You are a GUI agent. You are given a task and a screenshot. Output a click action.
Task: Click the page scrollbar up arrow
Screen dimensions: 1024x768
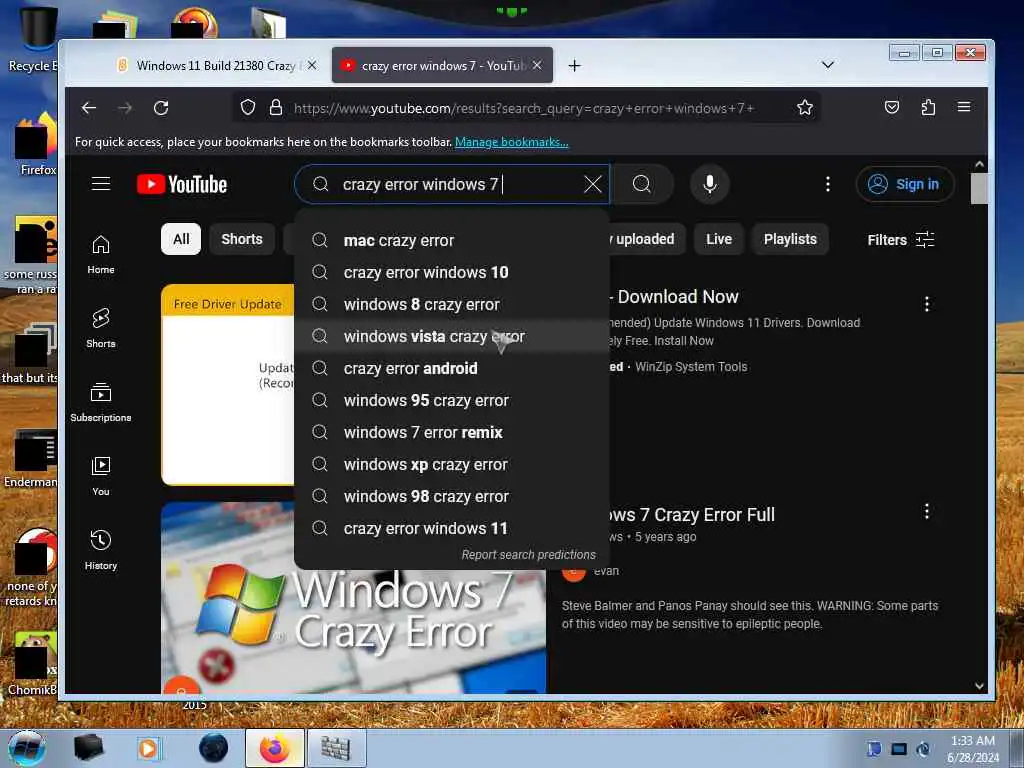click(979, 164)
